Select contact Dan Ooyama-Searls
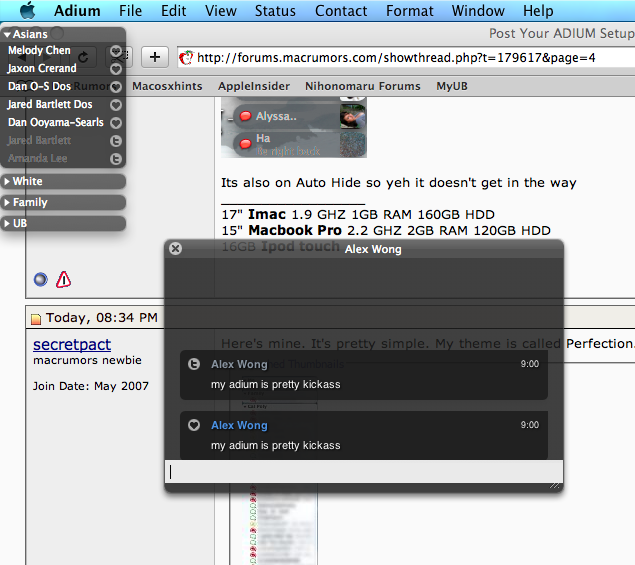Image resolution: width=635 pixels, height=565 pixels. coord(55,122)
